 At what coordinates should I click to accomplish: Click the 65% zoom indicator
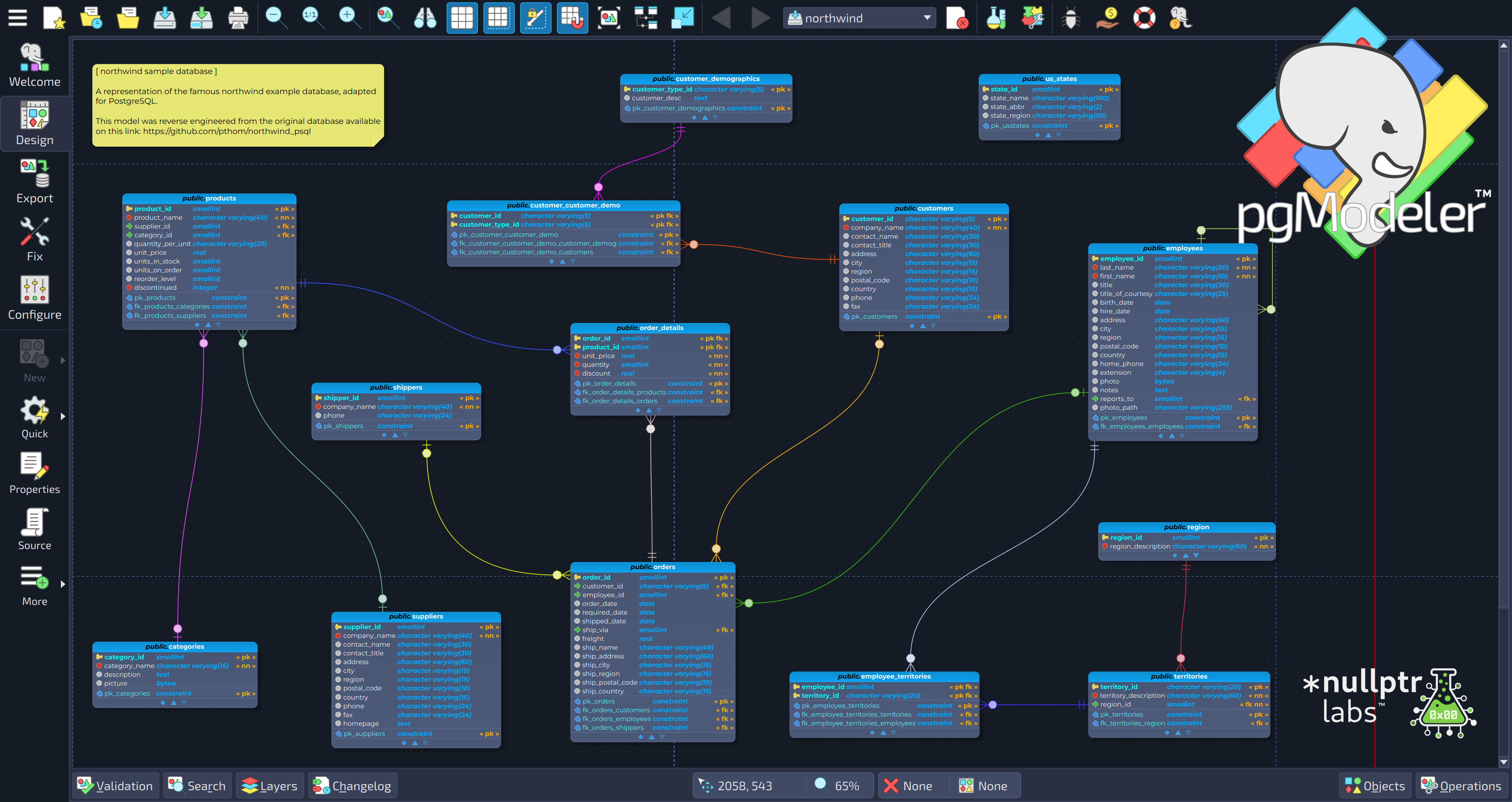point(847,786)
